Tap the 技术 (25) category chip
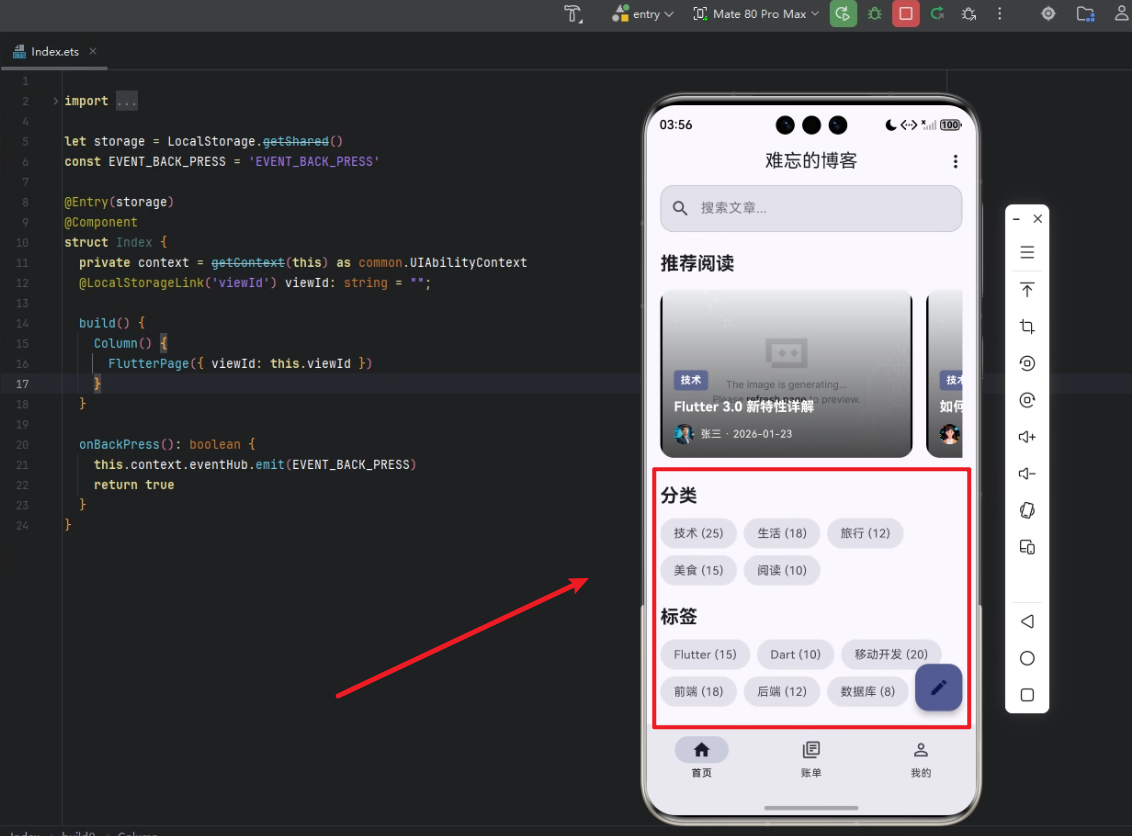The image size is (1132, 836). [x=698, y=533]
